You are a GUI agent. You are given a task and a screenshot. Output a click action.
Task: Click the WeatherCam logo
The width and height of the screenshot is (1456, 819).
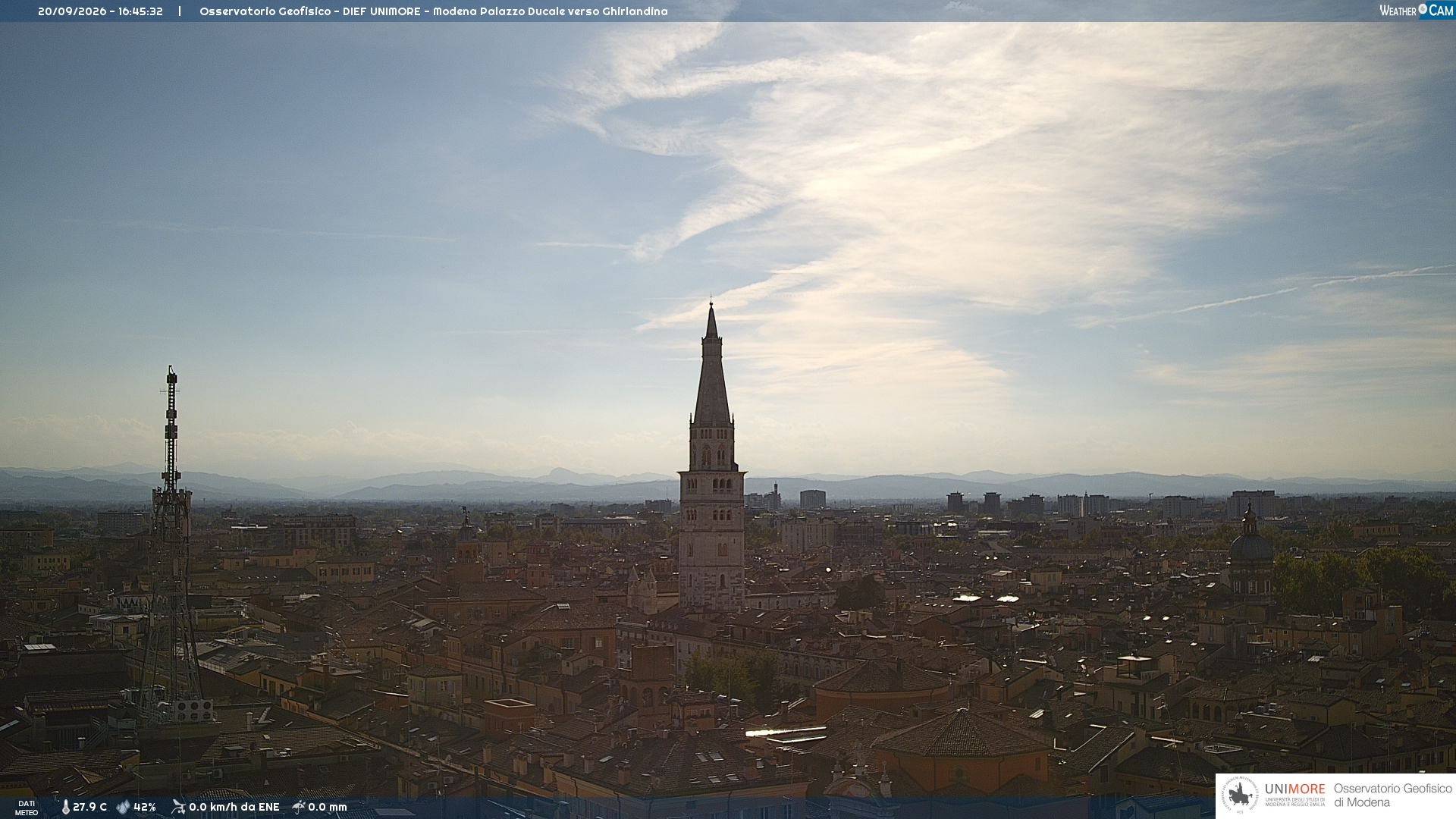point(1417,11)
